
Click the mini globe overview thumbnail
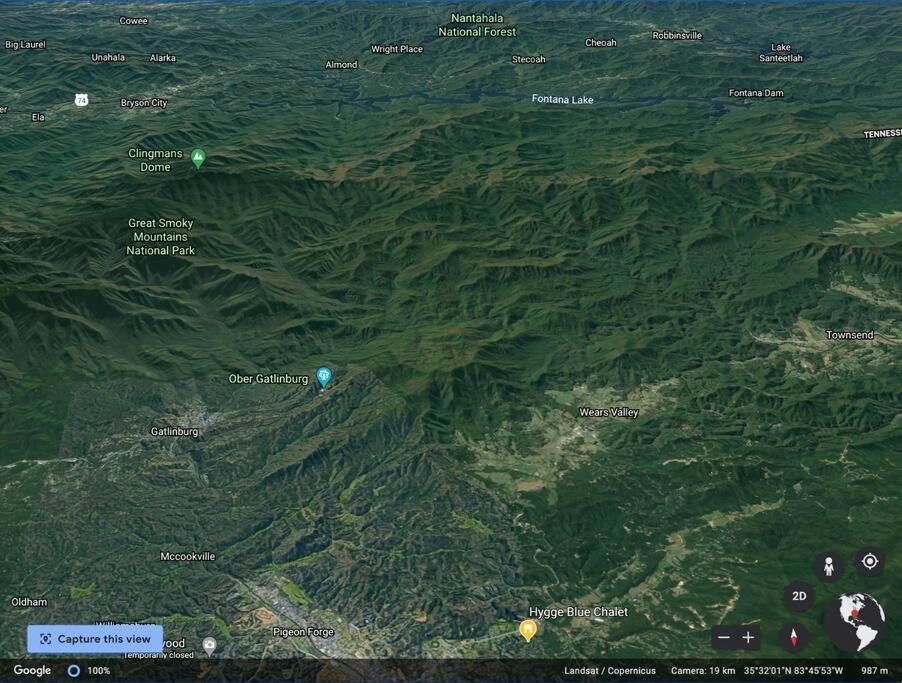coord(855,622)
